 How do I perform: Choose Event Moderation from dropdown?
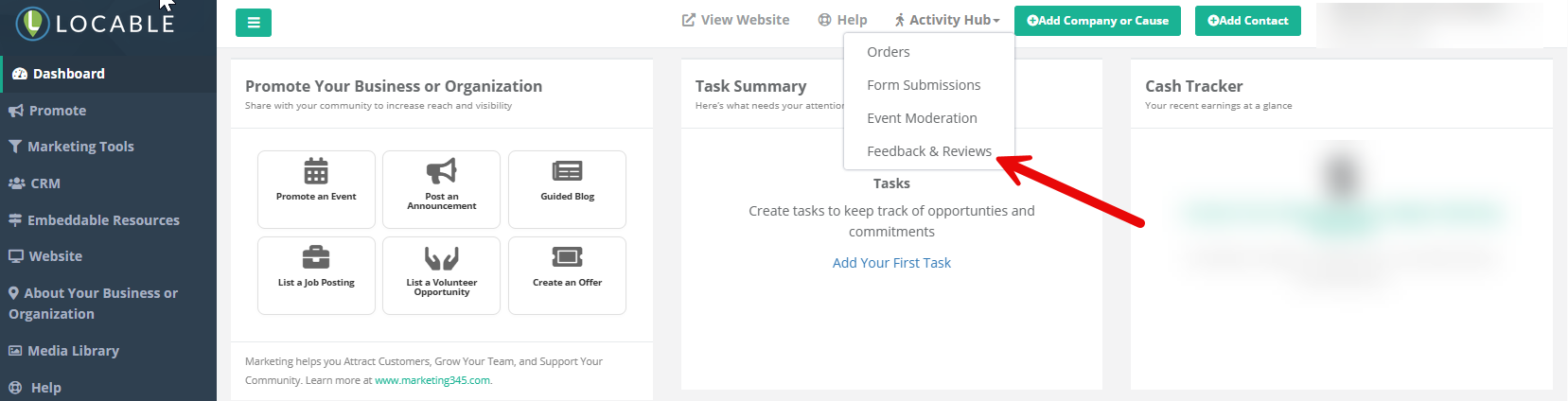(x=922, y=118)
